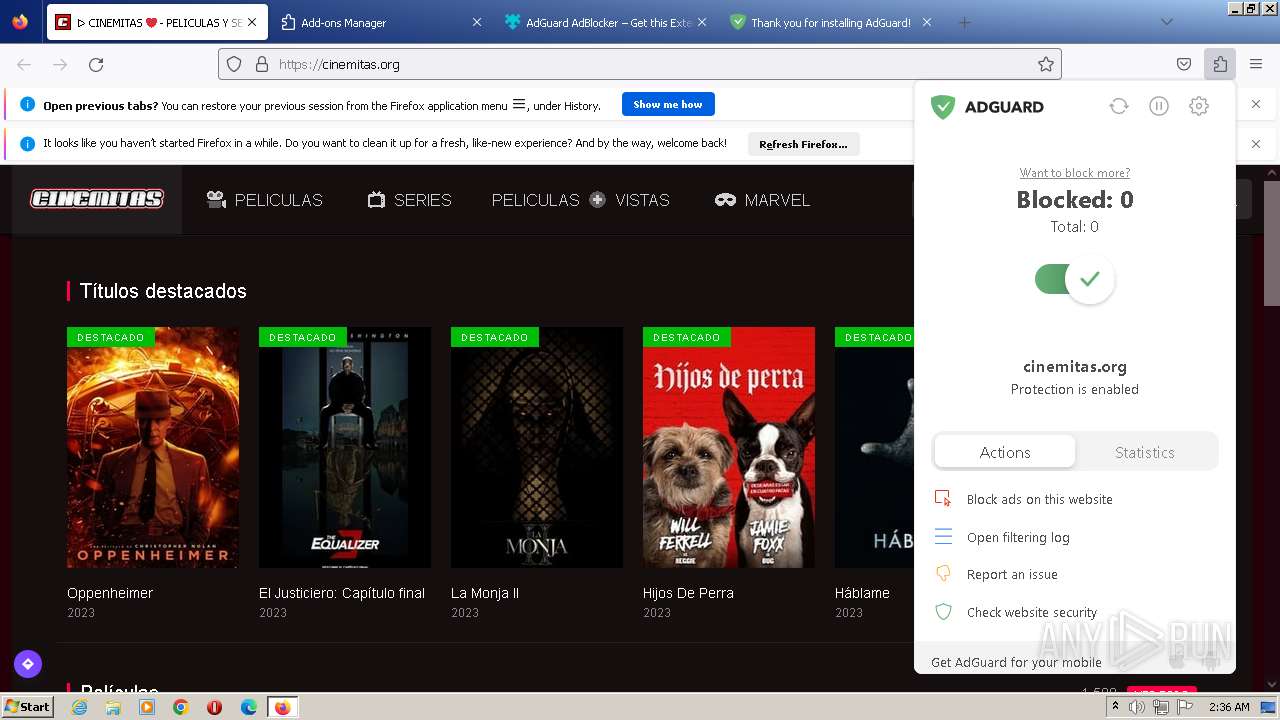1280x720 pixels.
Task: Click the Report an issue speech-bubble icon
Action: pyautogui.click(x=943, y=574)
